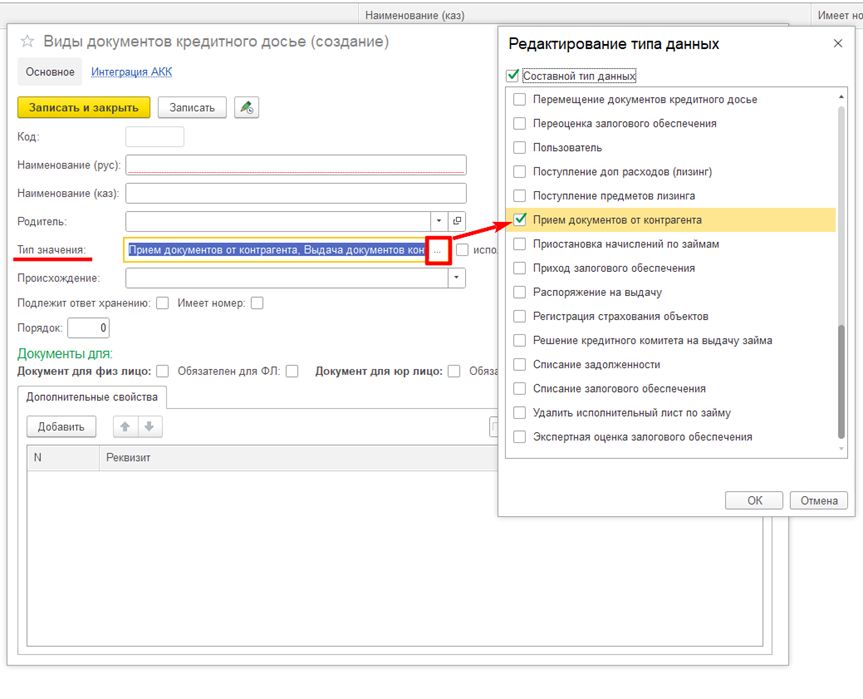Focus the Наименование (рус) input field

[x=296, y=165]
